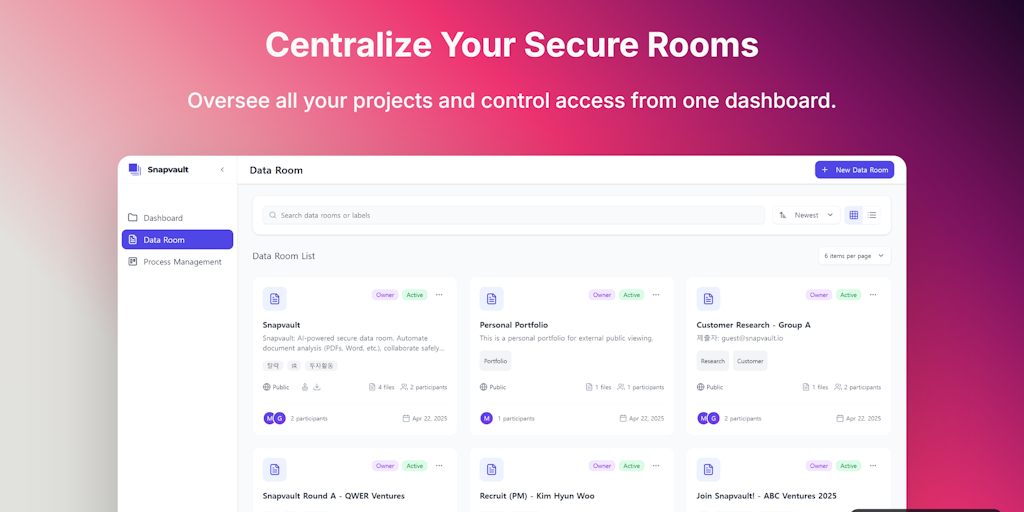This screenshot has height=512, width=1024.
Task: Focus the search data rooms field
Action: click(513, 215)
